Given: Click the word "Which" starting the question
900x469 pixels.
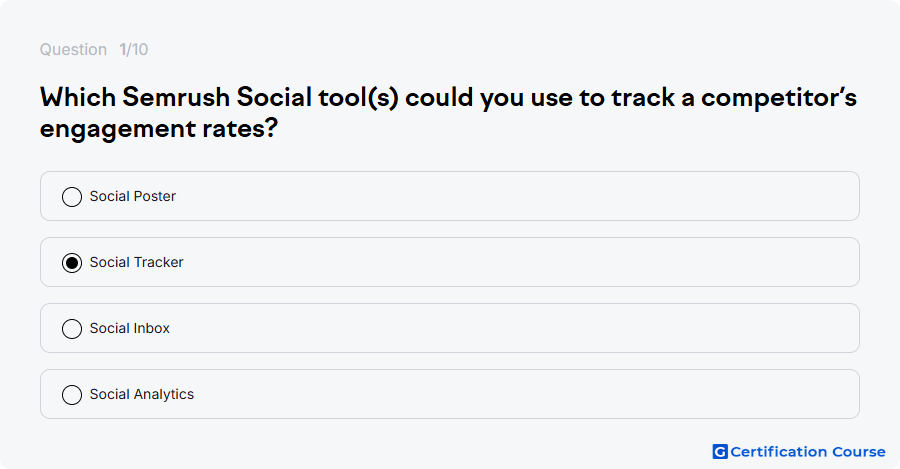Looking at the screenshot, I should [x=78, y=97].
